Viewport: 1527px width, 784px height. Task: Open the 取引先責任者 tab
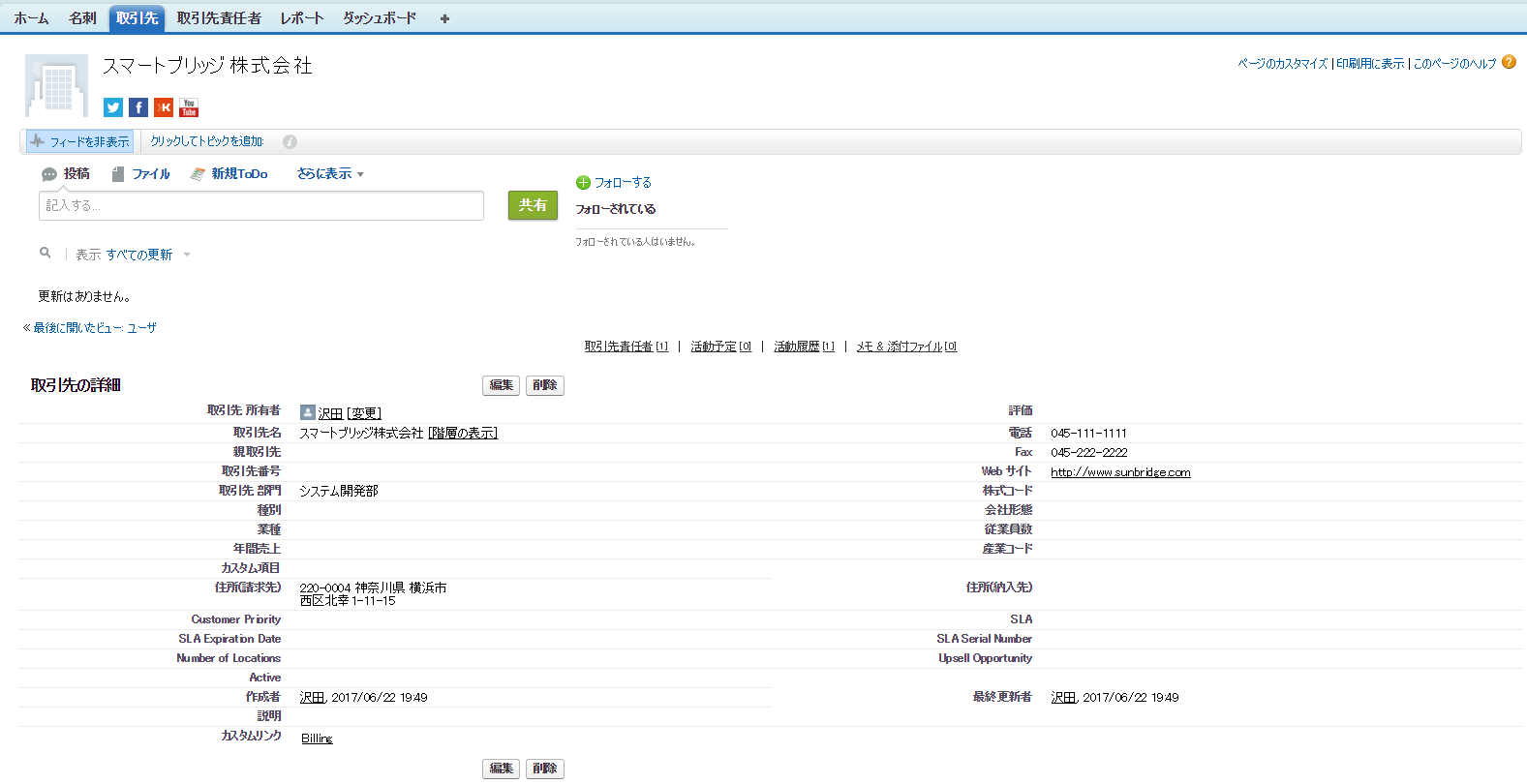[x=219, y=18]
